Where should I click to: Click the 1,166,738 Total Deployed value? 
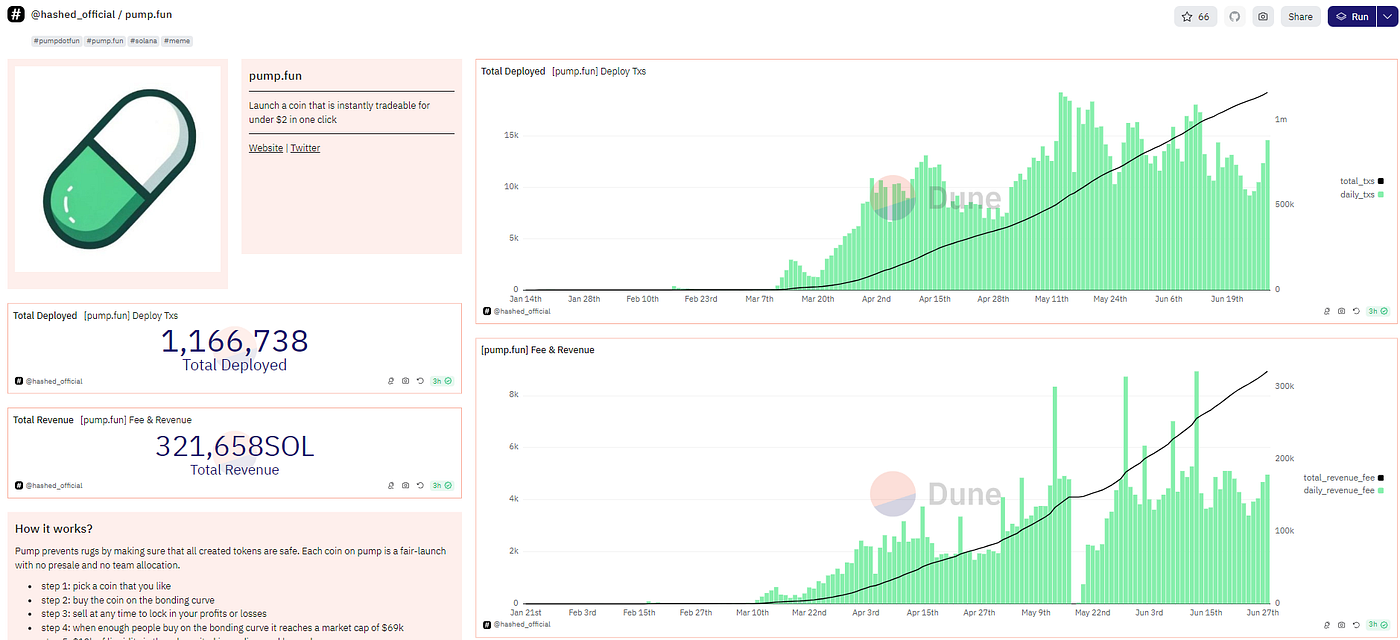coord(234,341)
